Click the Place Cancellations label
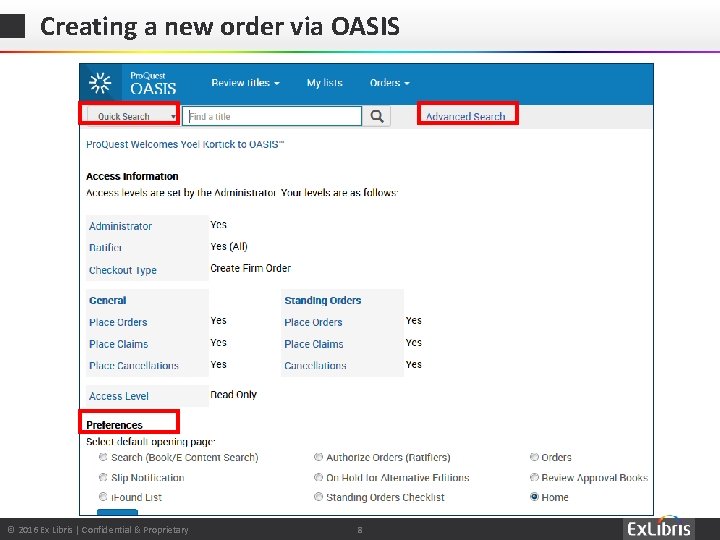This screenshot has width=720, height=540. pos(134,366)
